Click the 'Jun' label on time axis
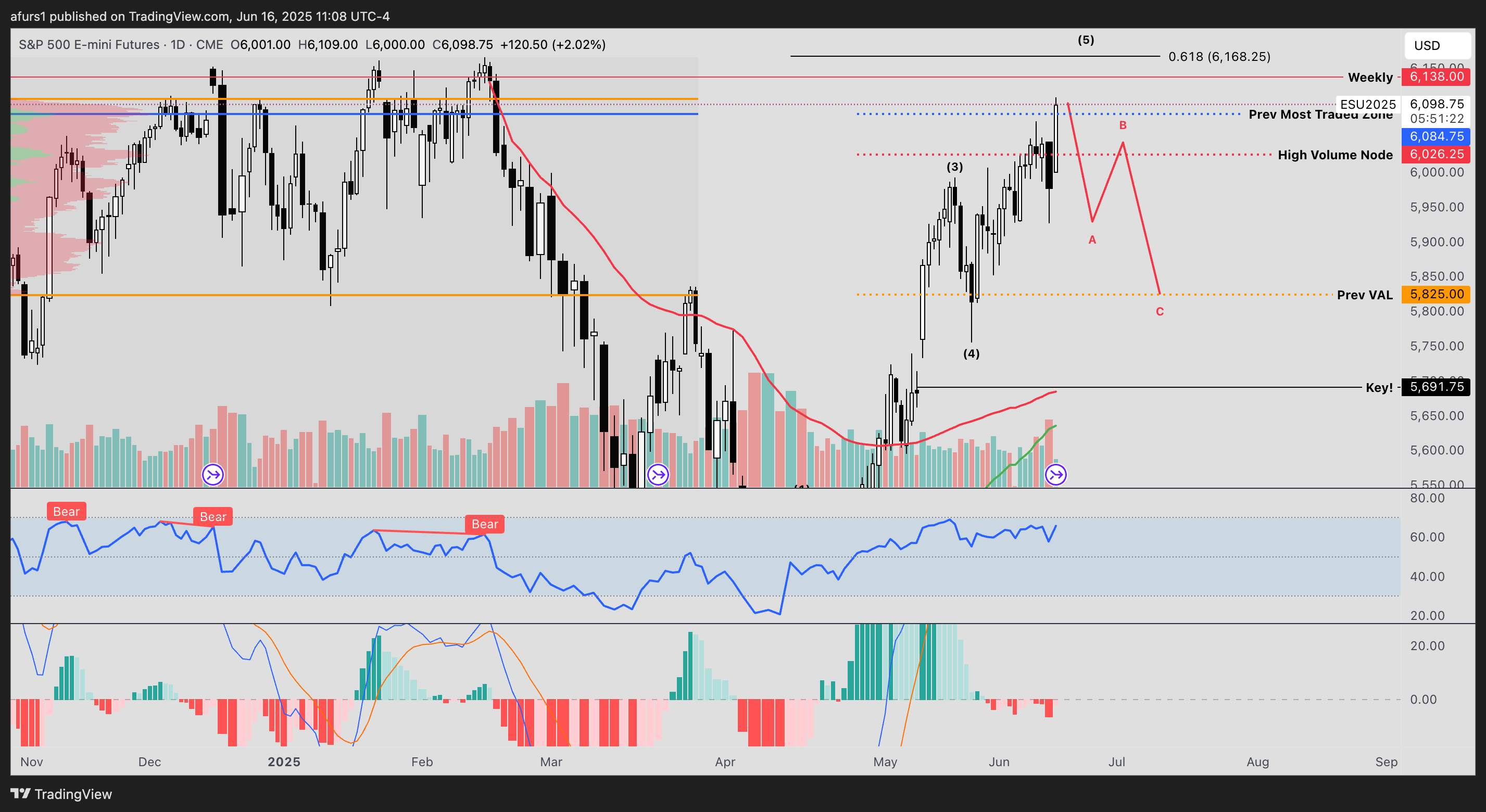The height and width of the screenshot is (812, 1486). (x=999, y=762)
